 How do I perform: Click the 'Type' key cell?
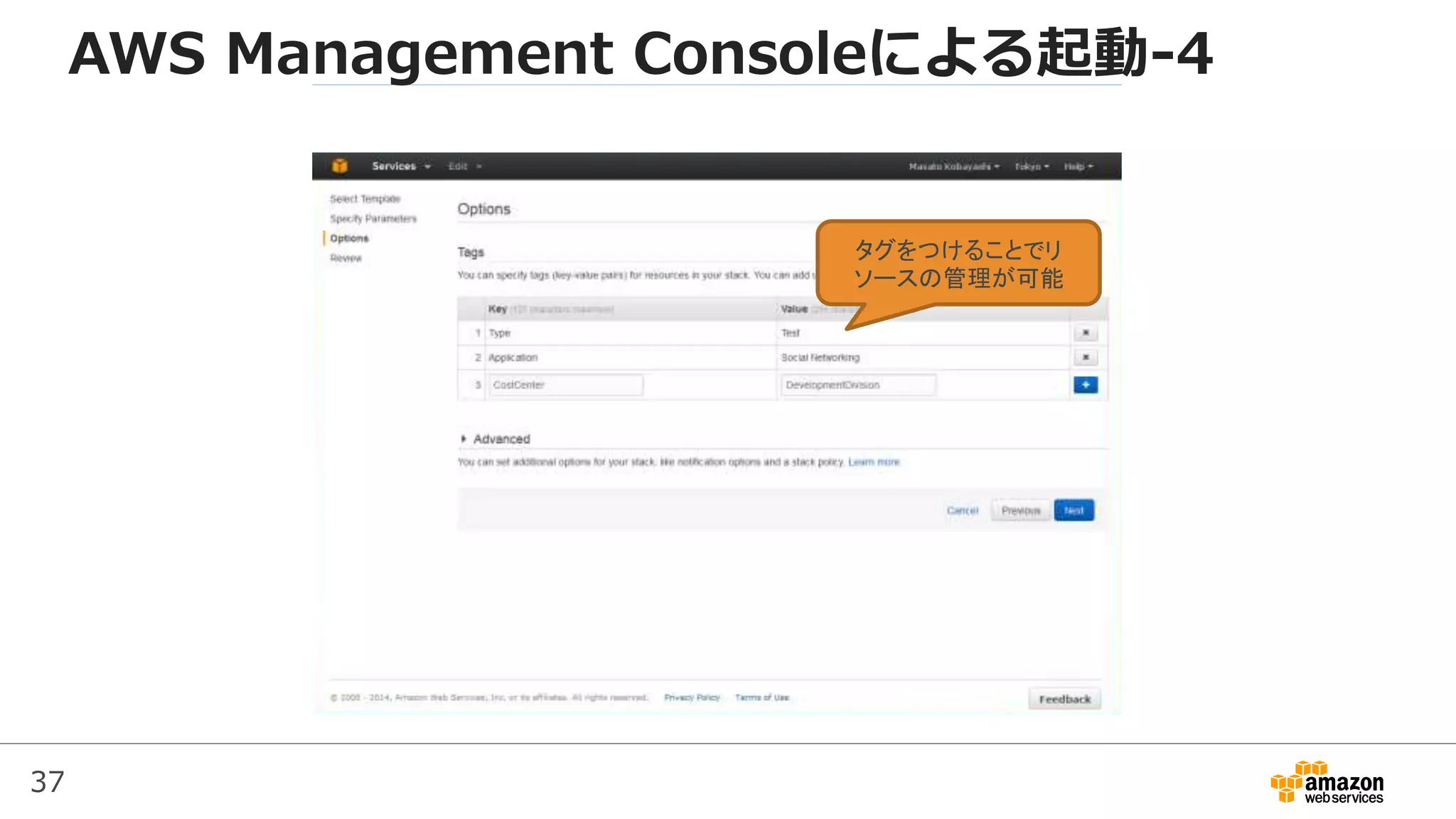click(631, 333)
